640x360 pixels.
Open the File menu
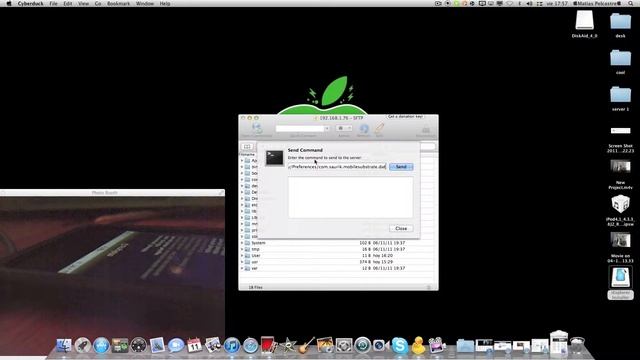53,3
